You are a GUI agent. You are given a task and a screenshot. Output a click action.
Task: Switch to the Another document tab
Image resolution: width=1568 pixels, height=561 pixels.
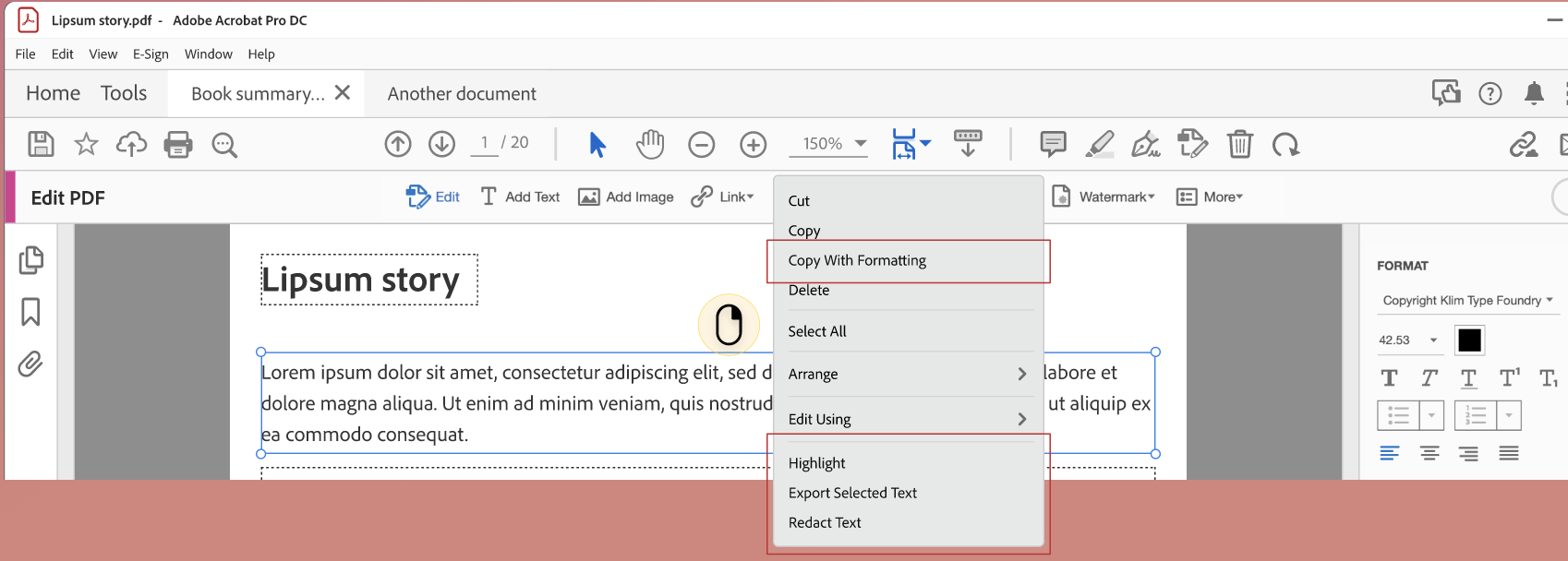462,93
